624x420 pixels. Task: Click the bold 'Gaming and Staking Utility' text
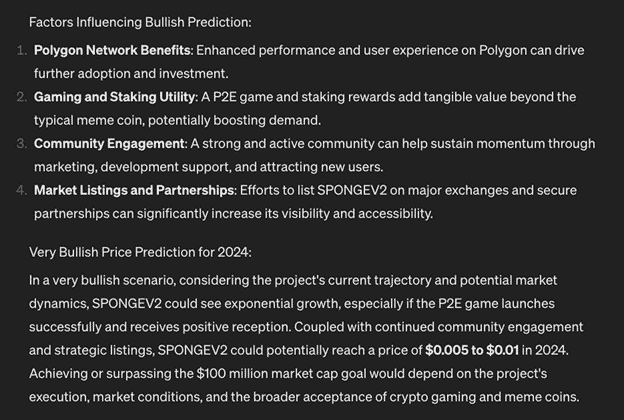pyautogui.click(x=114, y=97)
